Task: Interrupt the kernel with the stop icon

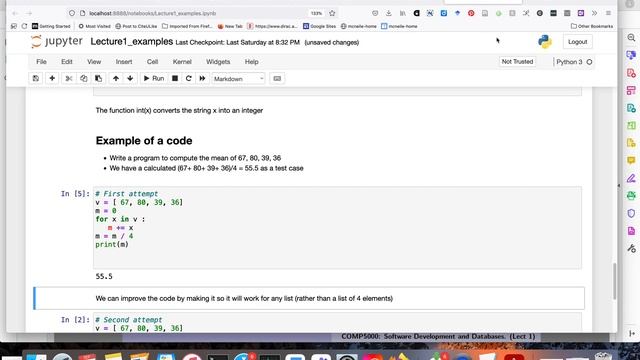Action: (x=175, y=78)
